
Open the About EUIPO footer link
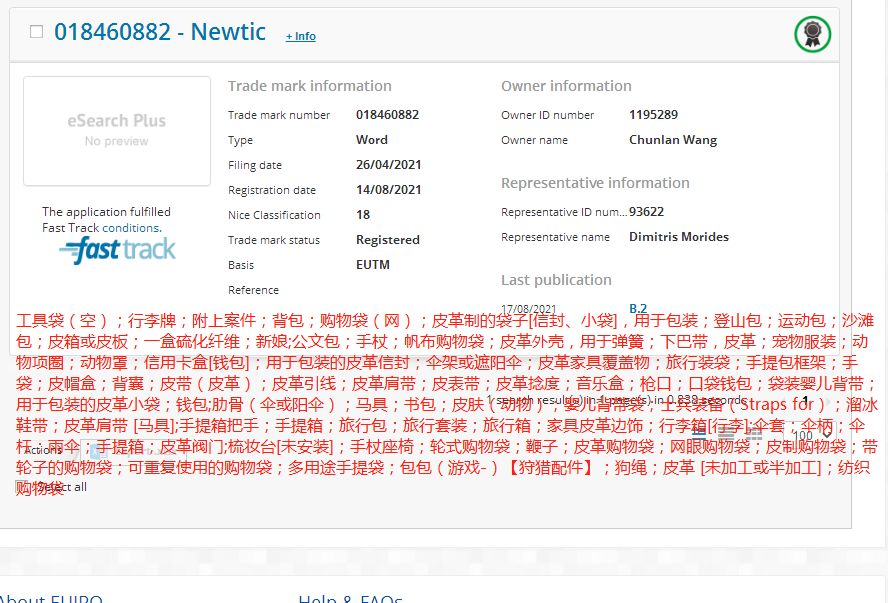tap(50, 599)
